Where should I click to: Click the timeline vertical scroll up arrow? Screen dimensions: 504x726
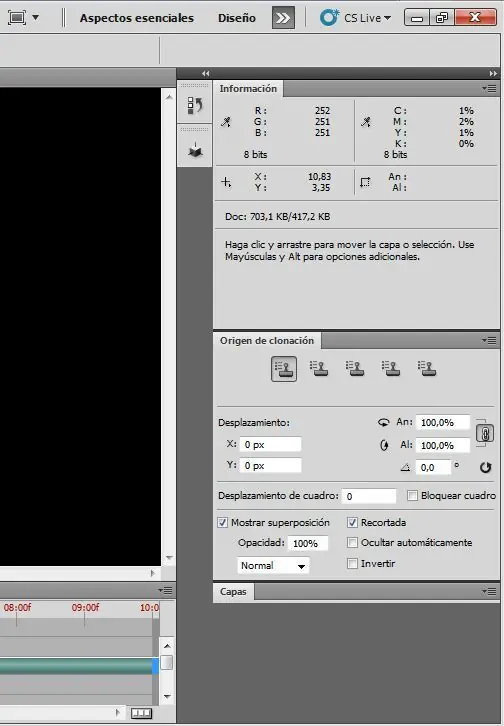(167, 645)
